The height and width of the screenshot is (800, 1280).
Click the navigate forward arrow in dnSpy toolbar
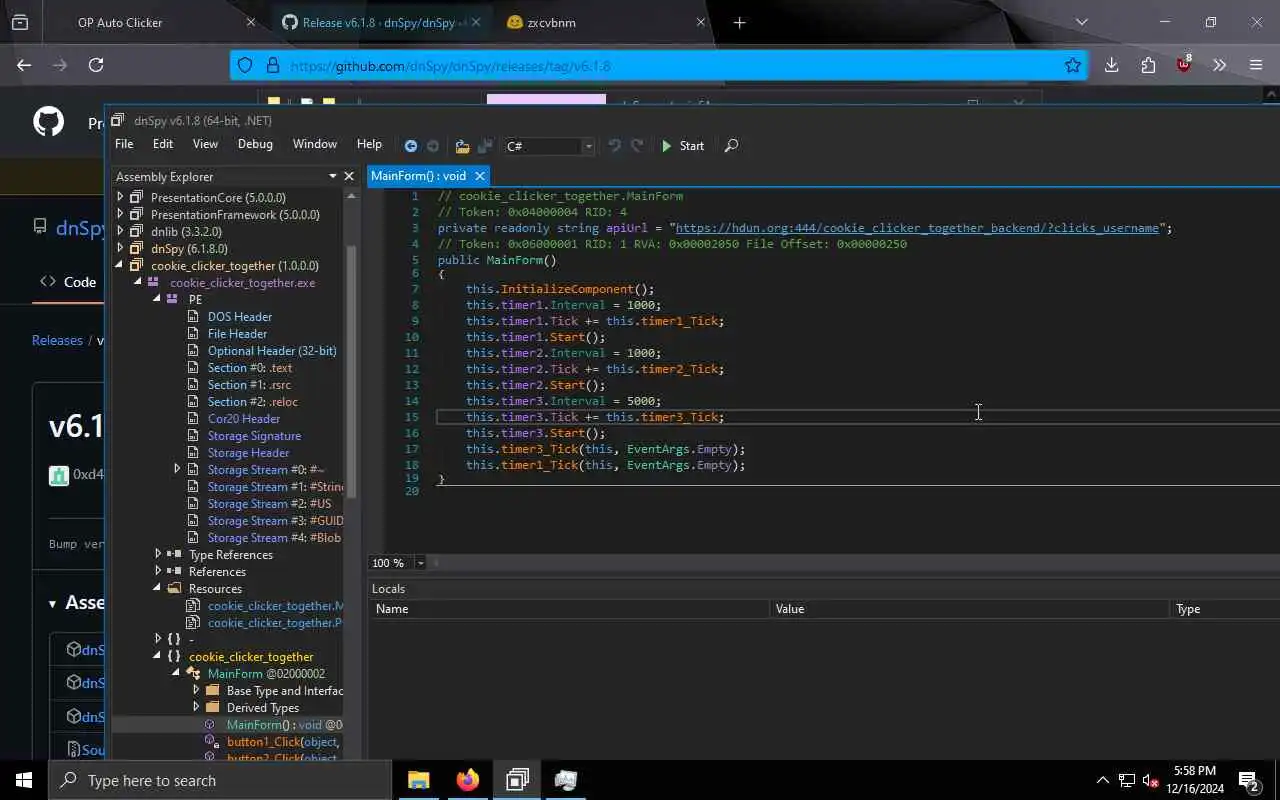[433, 146]
